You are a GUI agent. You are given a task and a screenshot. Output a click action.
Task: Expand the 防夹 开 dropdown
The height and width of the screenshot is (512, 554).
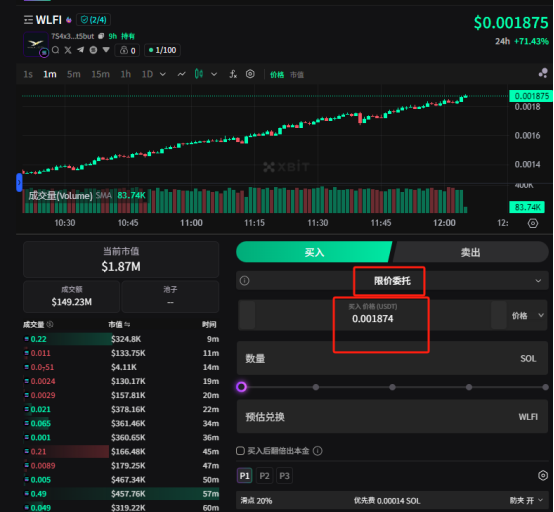pos(526,500)
